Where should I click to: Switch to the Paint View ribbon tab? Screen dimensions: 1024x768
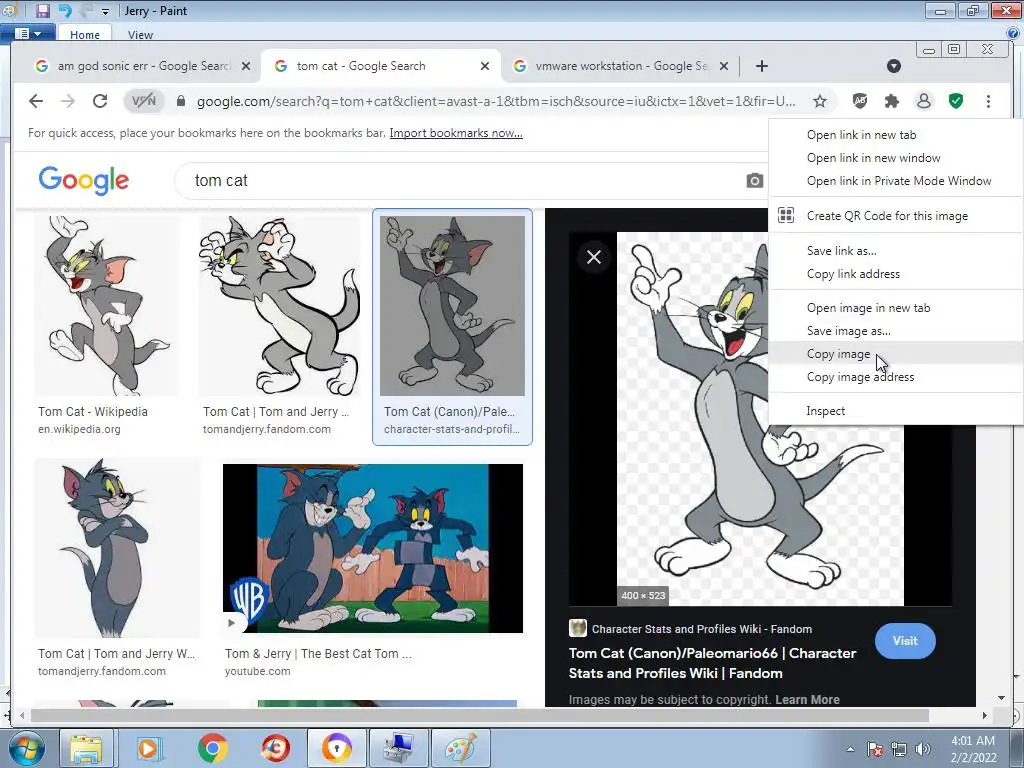[x=140, y=35]
